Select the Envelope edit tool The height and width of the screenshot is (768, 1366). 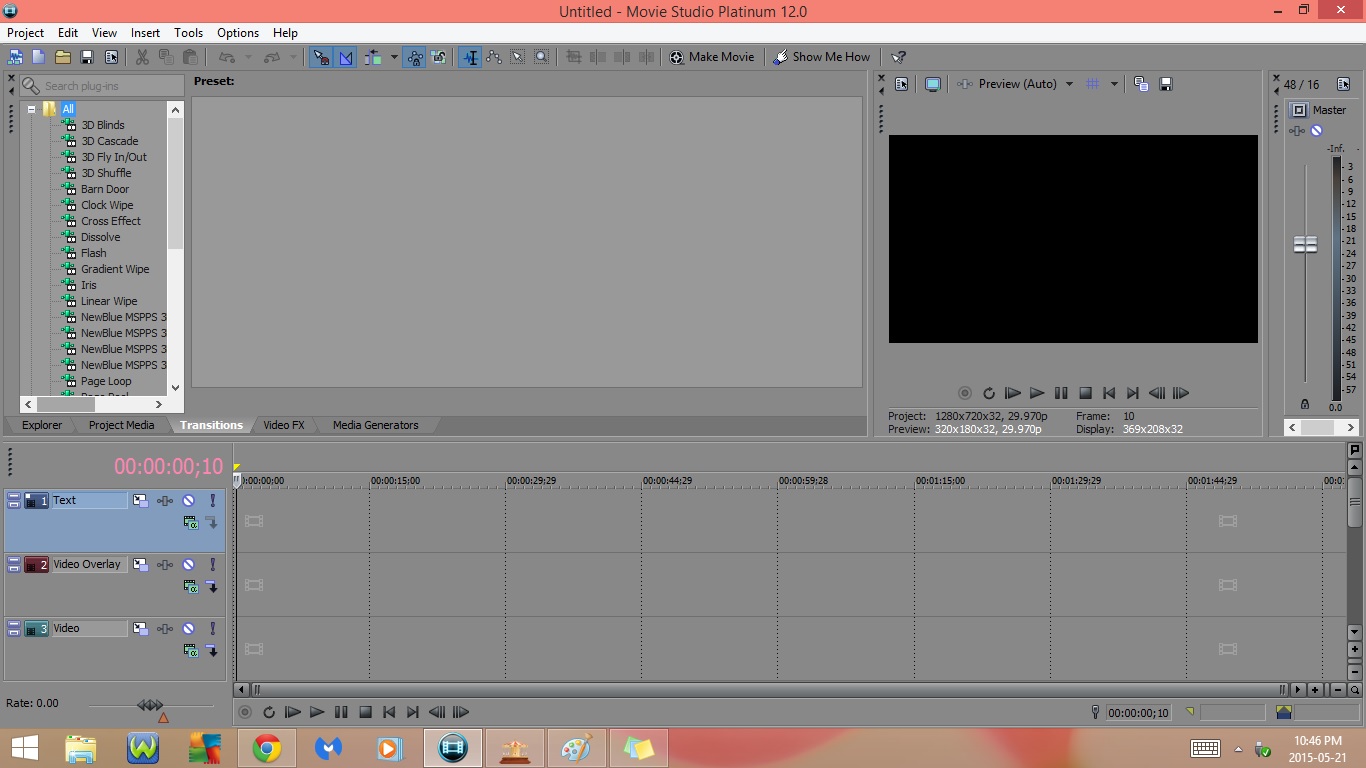[x=494, y=57]
